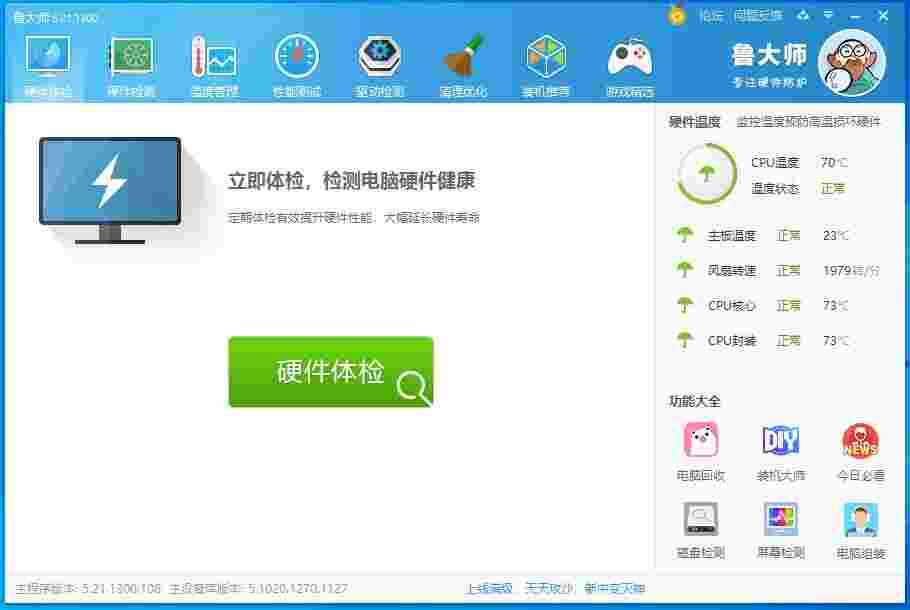Open the main menu dropdown arrow in title bar
The height and width of the screenshot is (610, 910).
point(828,16)
